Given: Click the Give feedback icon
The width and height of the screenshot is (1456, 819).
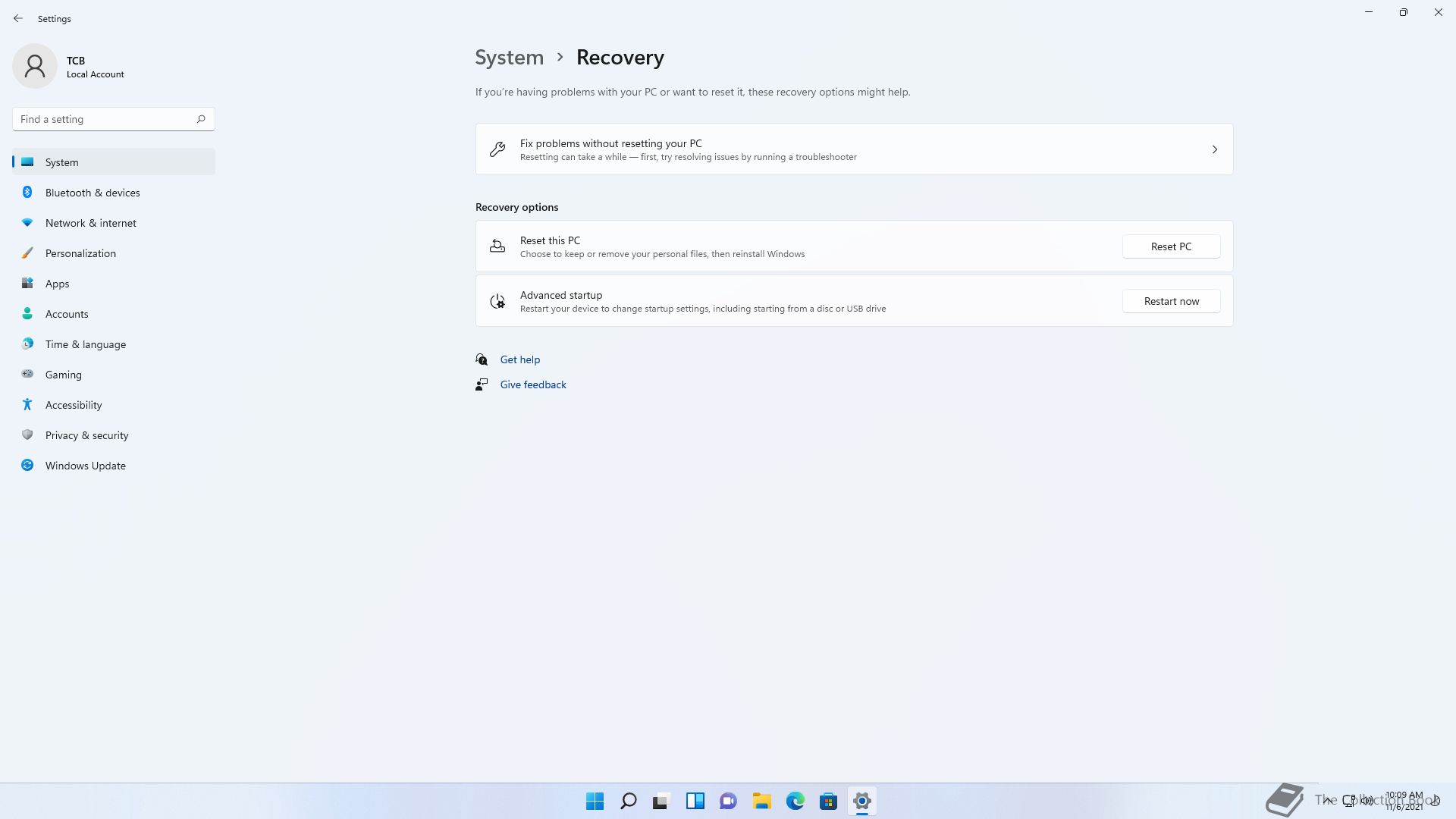Looking at the screenshot, I should (482, 384).
